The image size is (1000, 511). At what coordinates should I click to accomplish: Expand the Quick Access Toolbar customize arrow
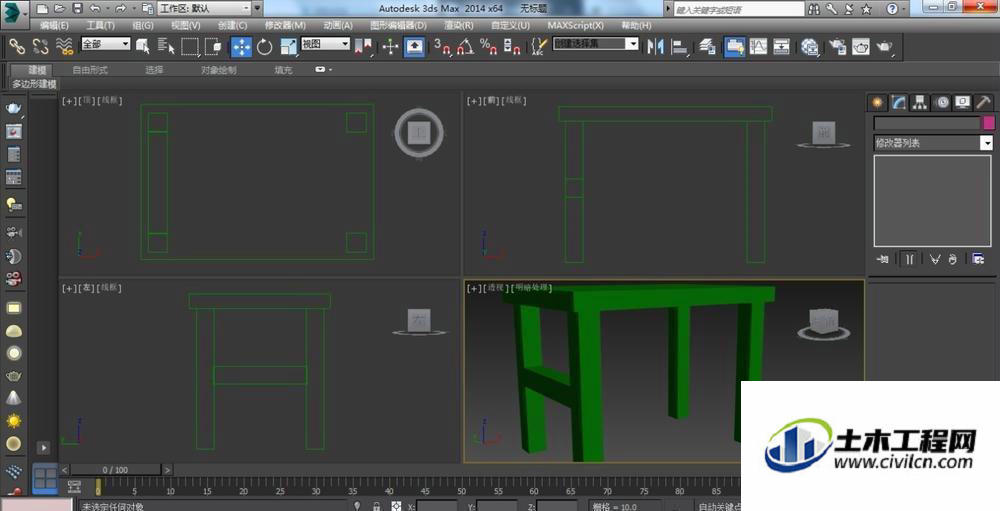(x=258, y=8)
